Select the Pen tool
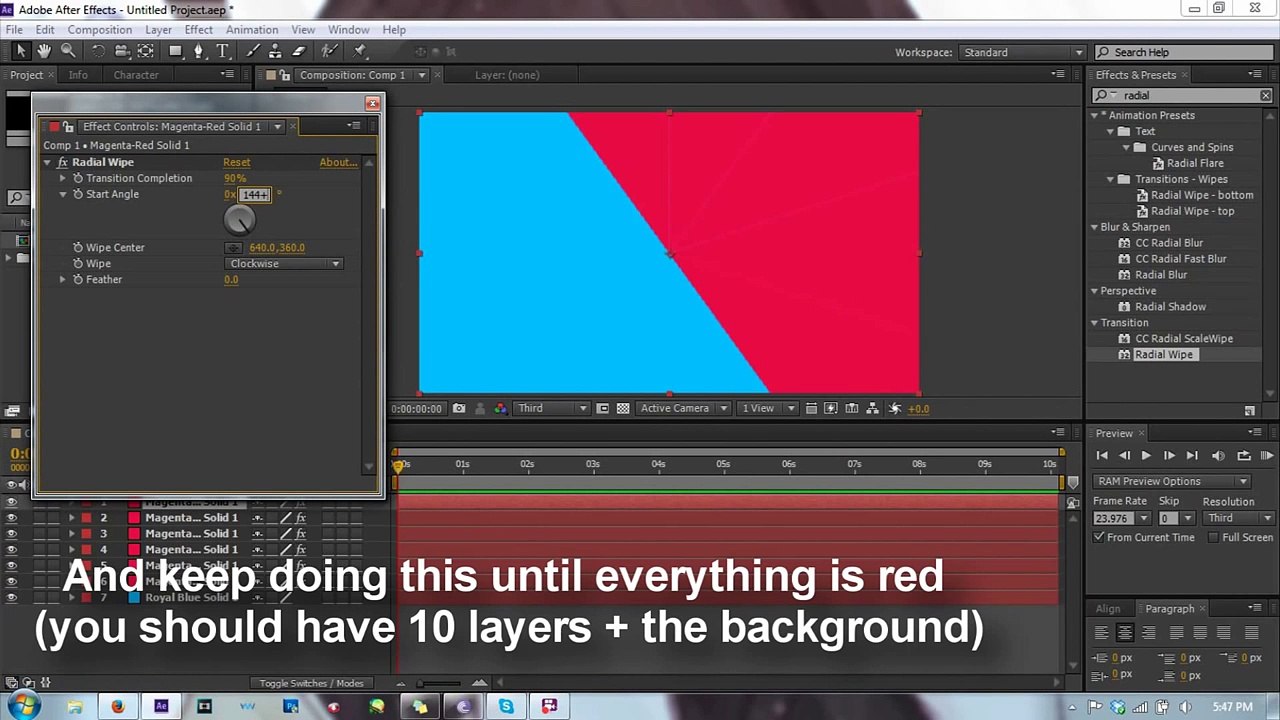 [x=198, y=52]
